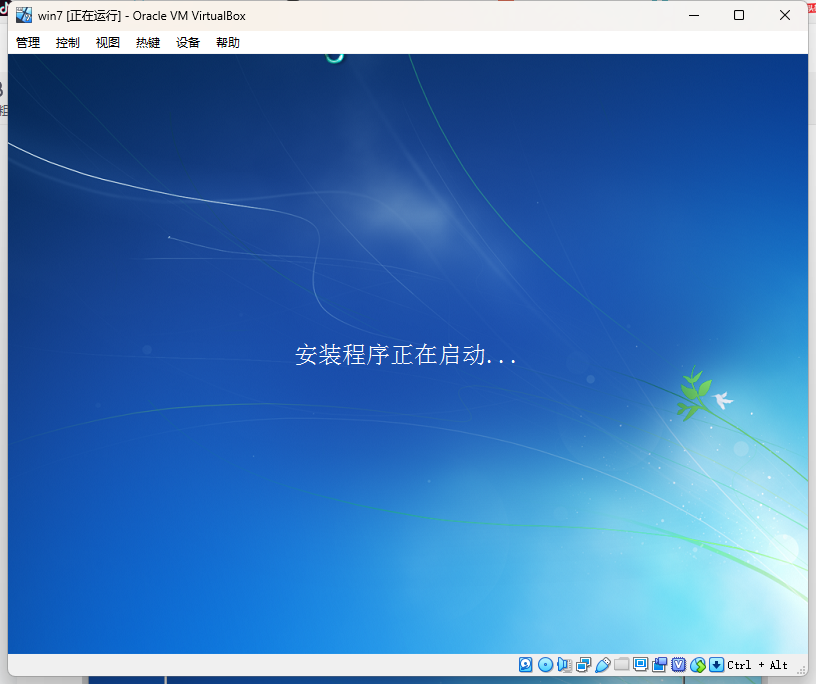Click the Ctrl + Alt host key indicator
Viewport: 816px width, 684px height.
755,664
